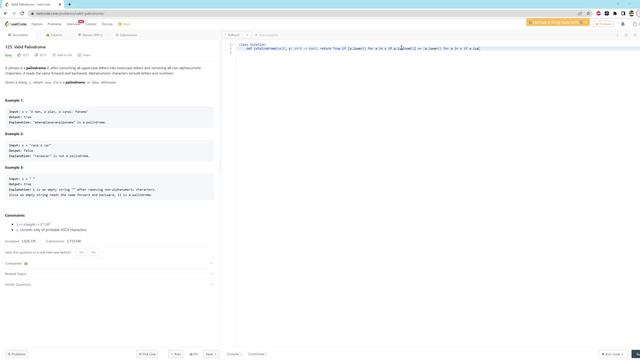Click the Pick One random button

coord(147,354)
